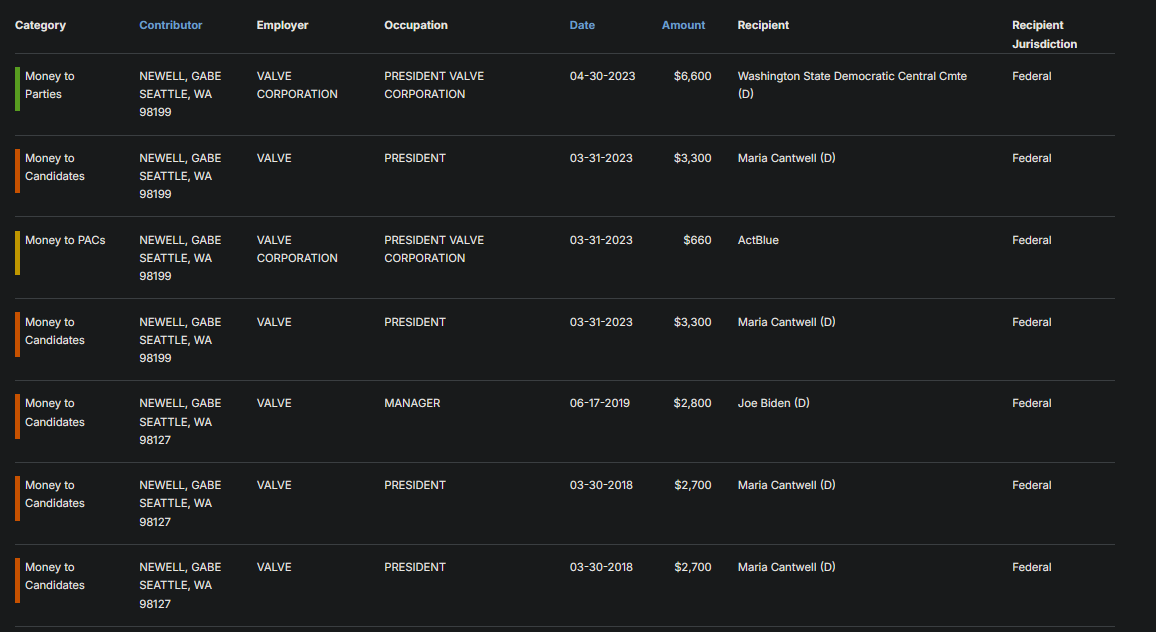Click the Recipient Jurisdiction column header
Image resolution: width=1156 pixels, height=632 pixels.
coord(1044,35)
